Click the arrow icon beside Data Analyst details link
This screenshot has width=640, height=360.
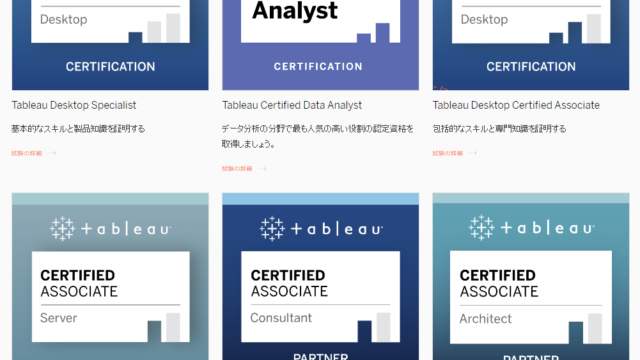pyautogui.click(x=262, y=169)
